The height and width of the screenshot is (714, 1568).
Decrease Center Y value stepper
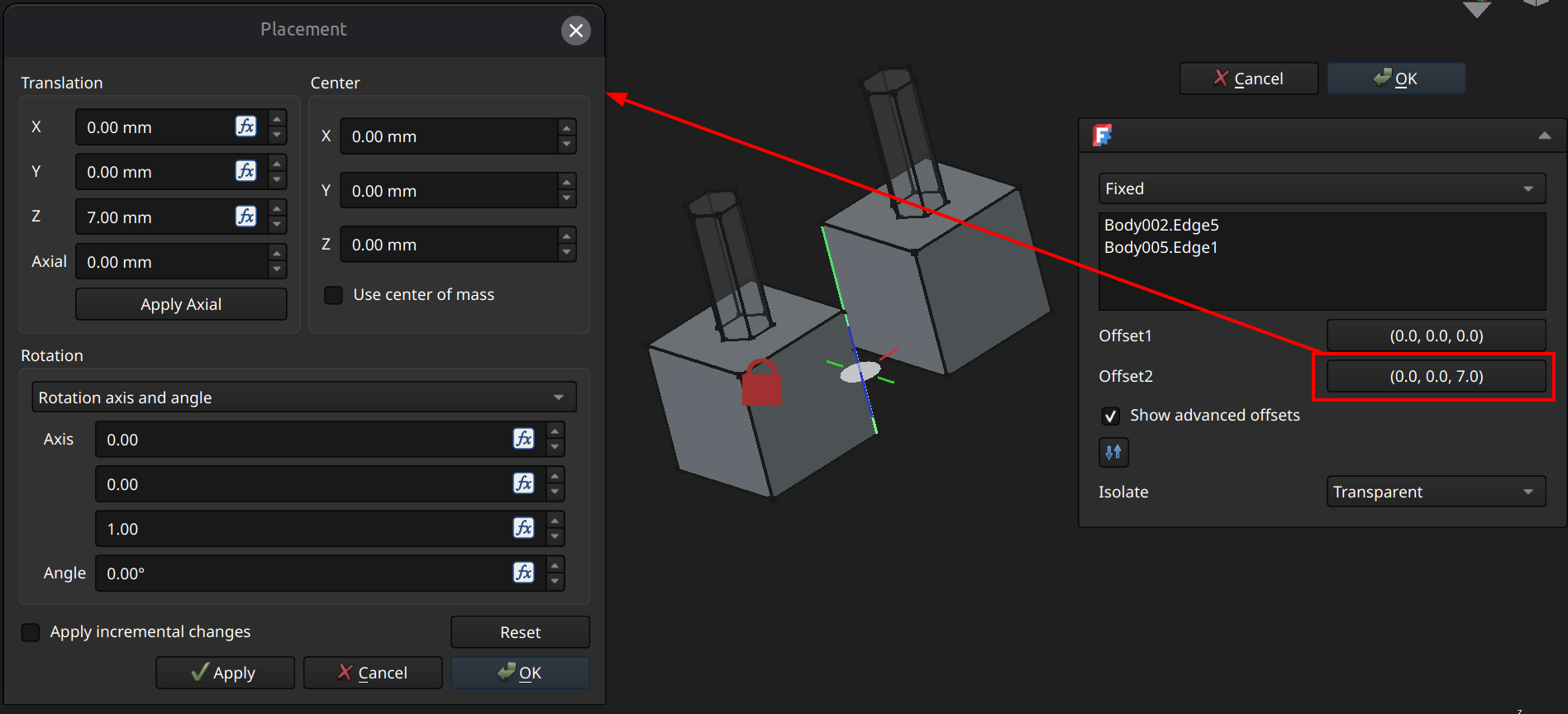pyautogui.click(x=566, y=199)
